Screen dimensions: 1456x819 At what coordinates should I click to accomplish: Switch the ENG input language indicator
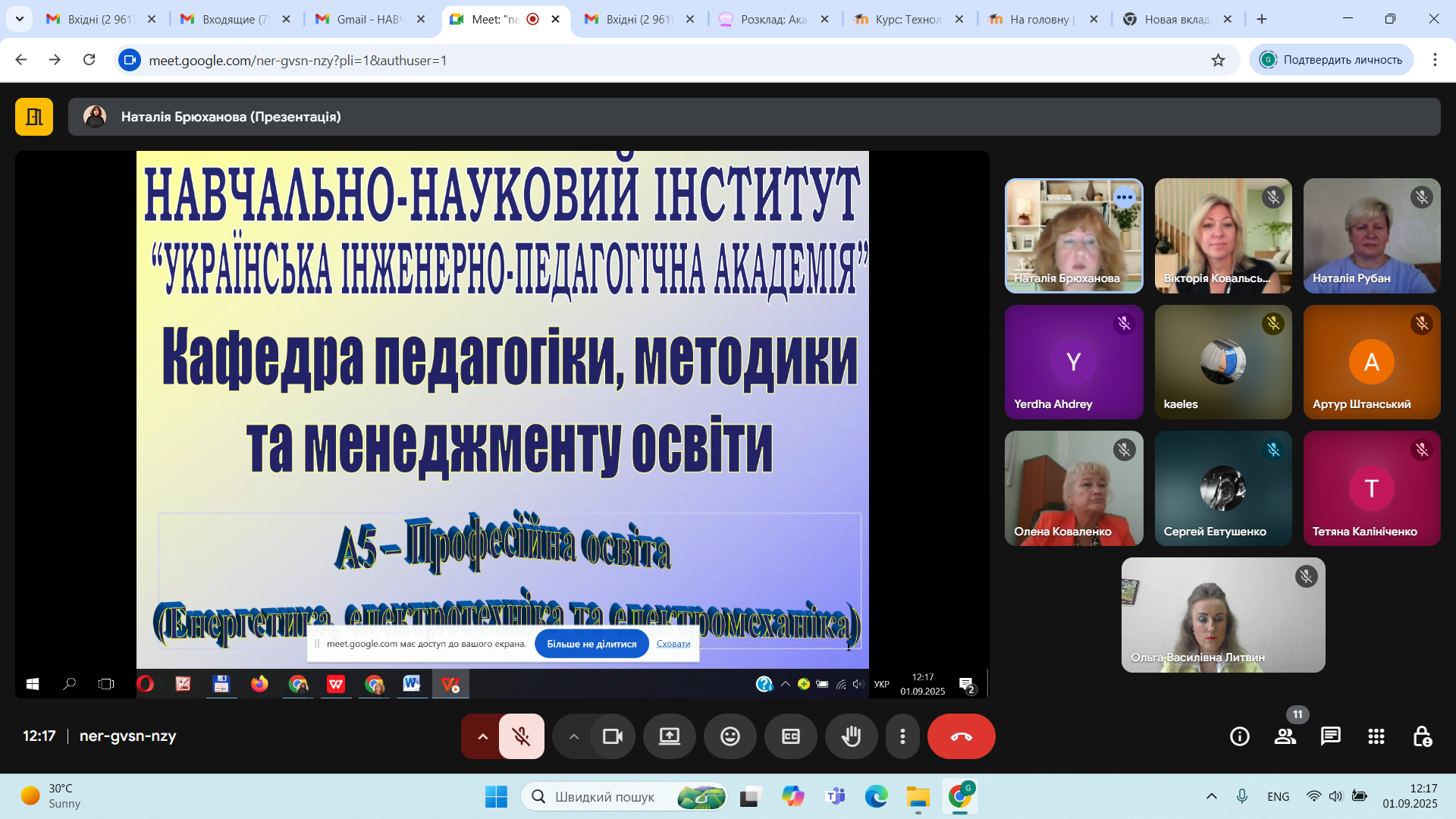pyautogui.click(x=1279, y=796)
